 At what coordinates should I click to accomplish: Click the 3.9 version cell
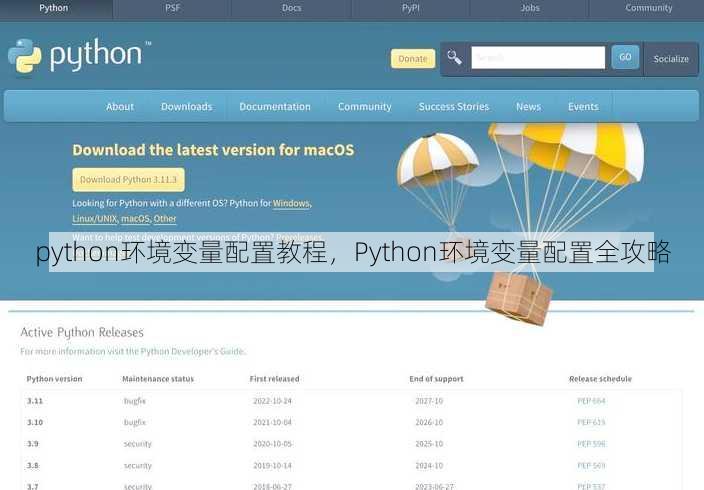33,444
